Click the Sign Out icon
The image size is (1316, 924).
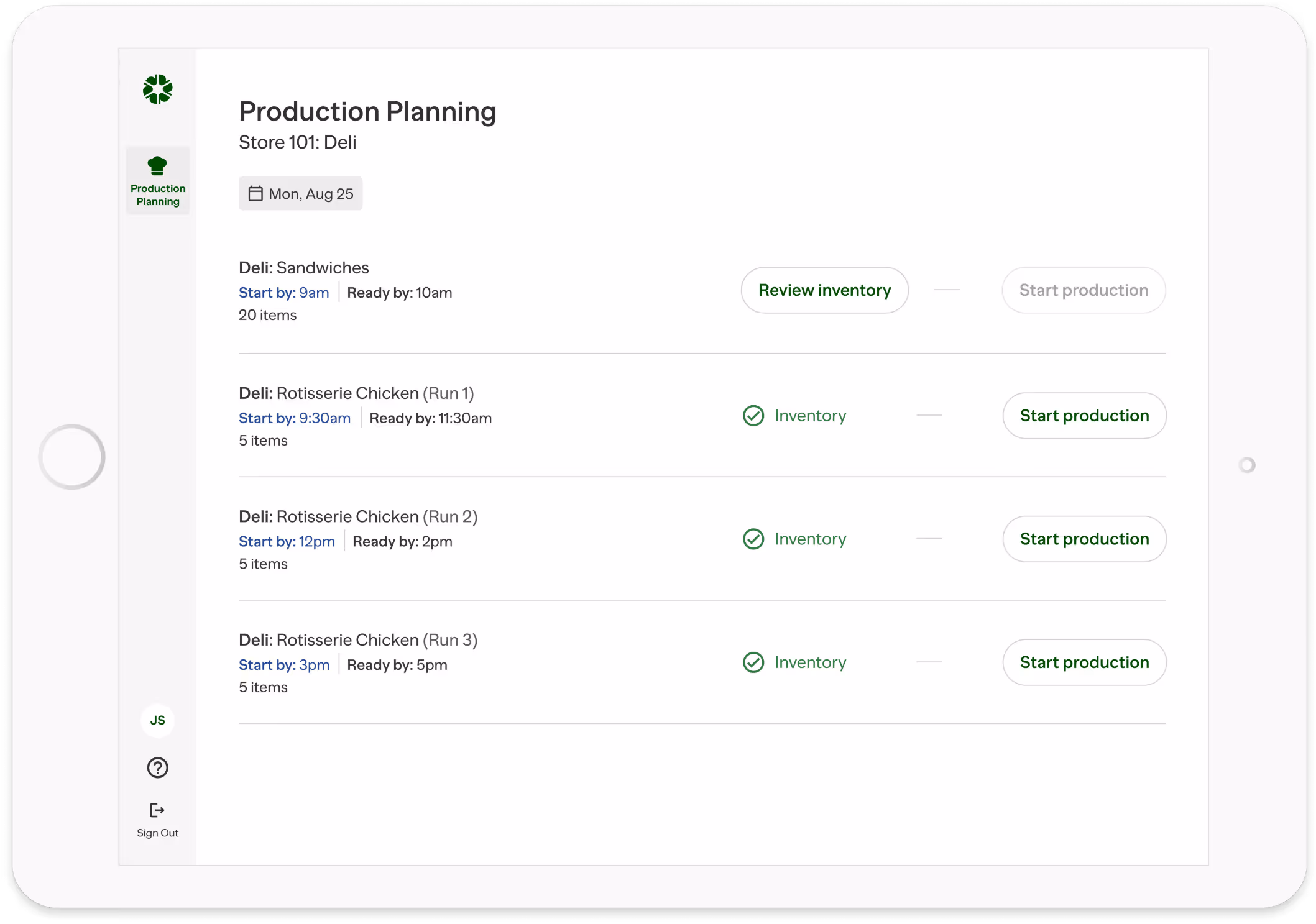(157, 810)
